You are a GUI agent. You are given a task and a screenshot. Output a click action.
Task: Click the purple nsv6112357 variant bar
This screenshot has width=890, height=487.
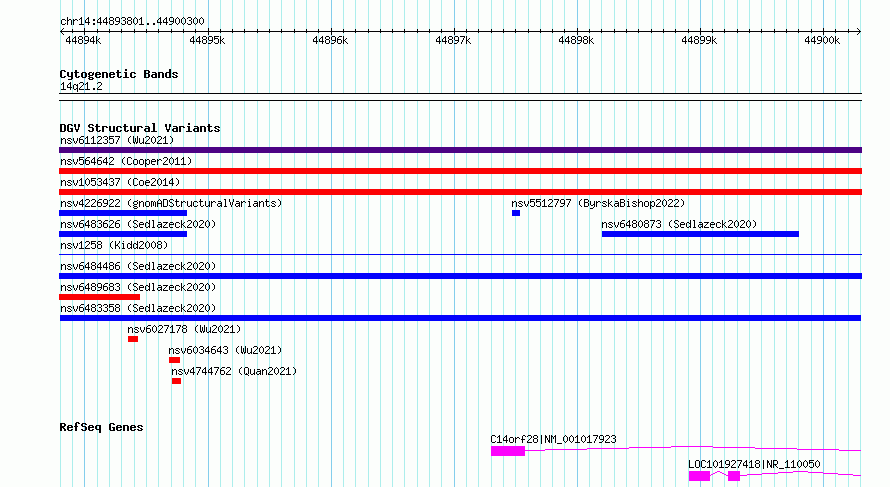(x=460, y=150)
